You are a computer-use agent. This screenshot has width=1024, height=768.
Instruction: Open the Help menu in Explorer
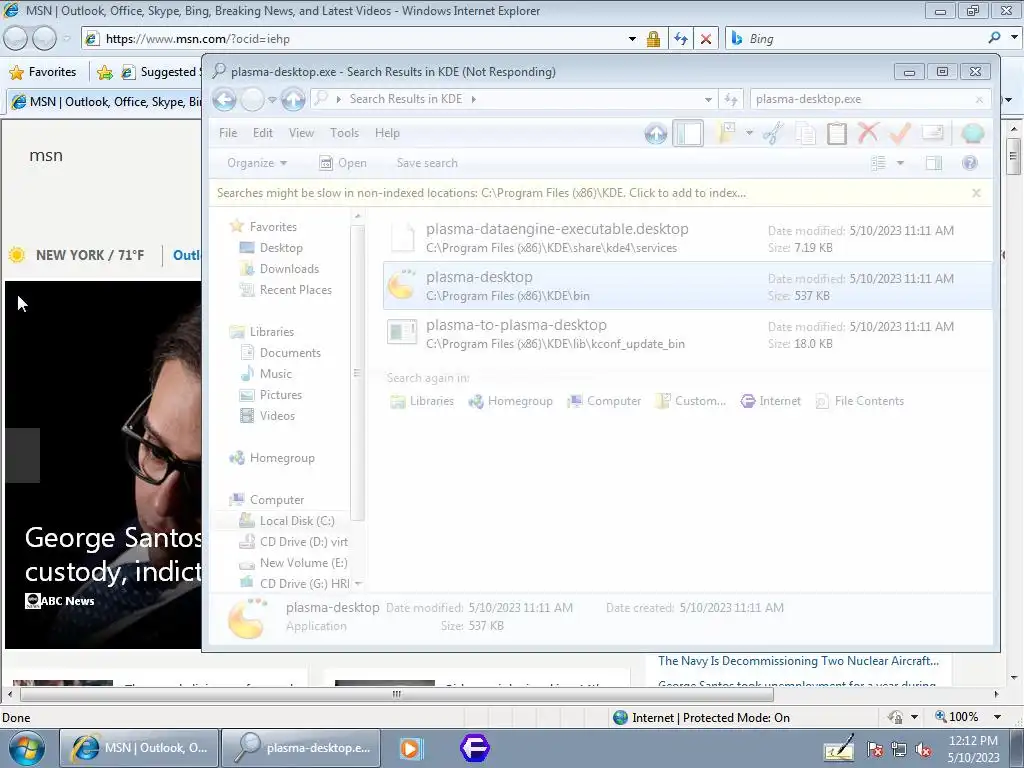pyautogui.click(x=387, y=133)
